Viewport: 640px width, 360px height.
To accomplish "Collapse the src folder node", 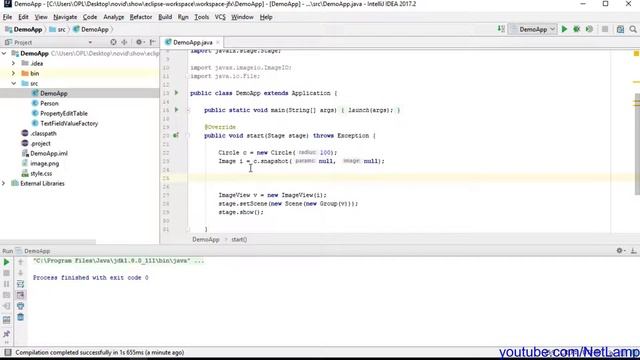I will click(x=13, y=83).
